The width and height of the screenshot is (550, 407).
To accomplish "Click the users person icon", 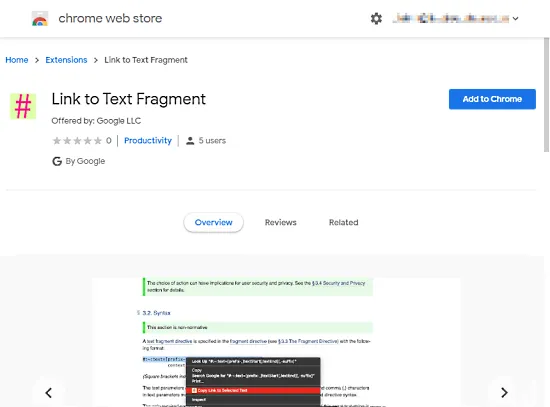I will [190, 141].
